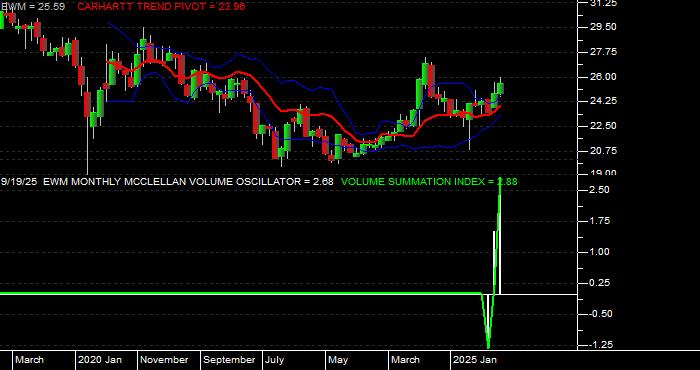
Task: Select the July date label
Action: click(275, 360)
